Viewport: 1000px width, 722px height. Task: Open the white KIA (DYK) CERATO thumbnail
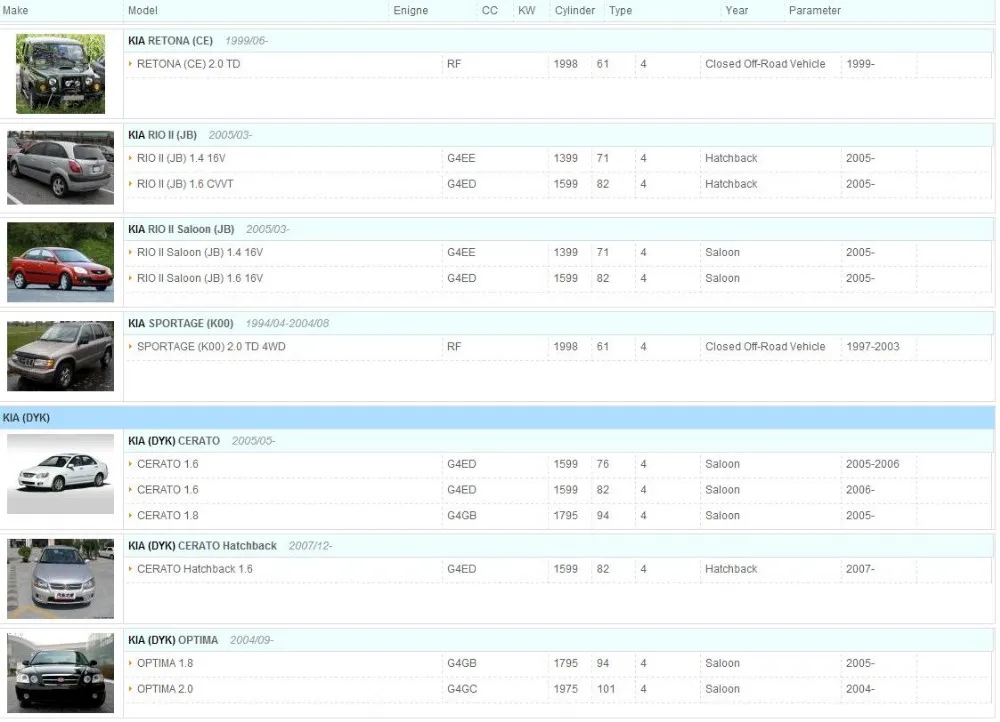pyautogui.click(x=61, y=474)
